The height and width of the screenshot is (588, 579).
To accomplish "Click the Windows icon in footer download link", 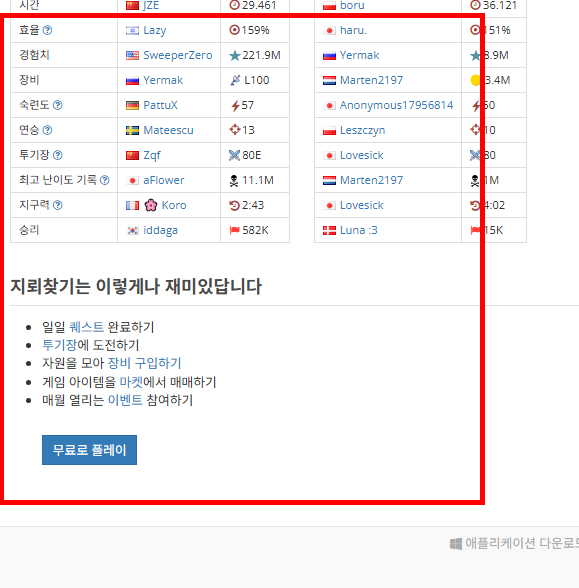I will (x=456, y=544).
